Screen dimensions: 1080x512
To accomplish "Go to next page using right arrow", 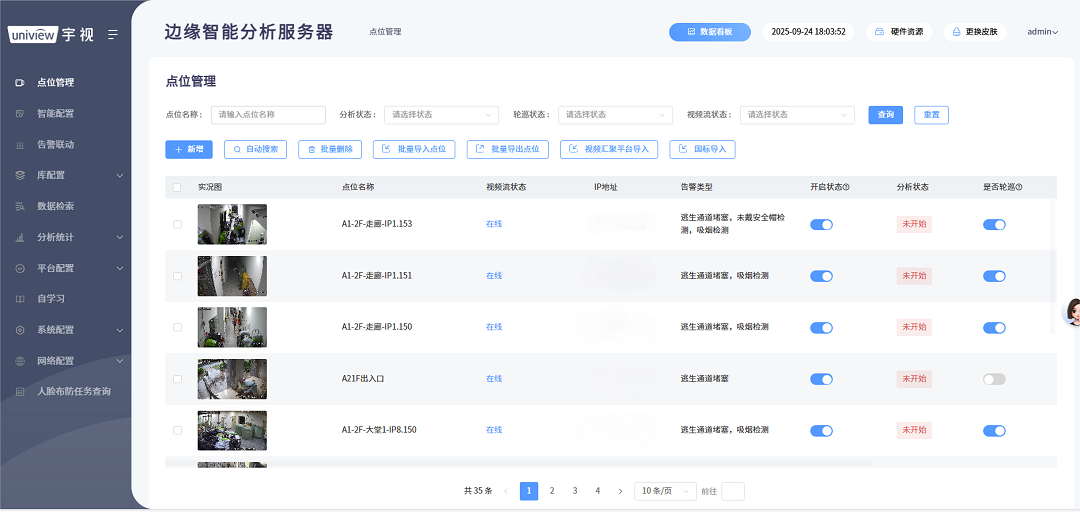I will (620, 491).
